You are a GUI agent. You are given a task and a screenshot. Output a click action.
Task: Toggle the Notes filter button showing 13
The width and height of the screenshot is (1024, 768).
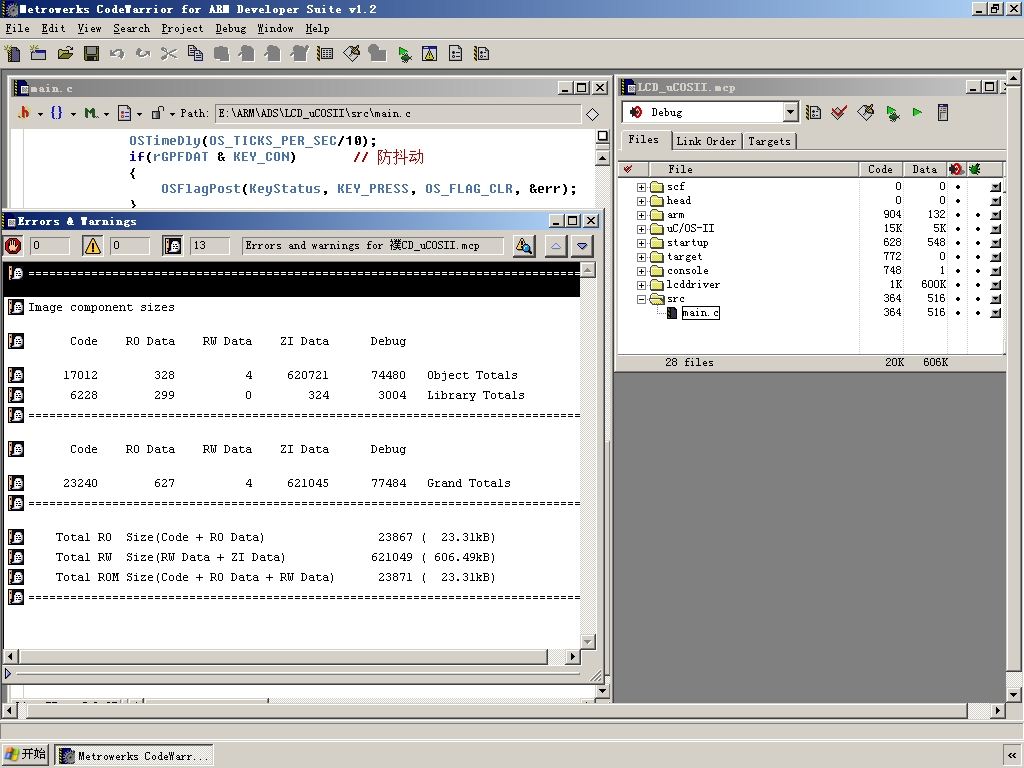pos(172,246)
